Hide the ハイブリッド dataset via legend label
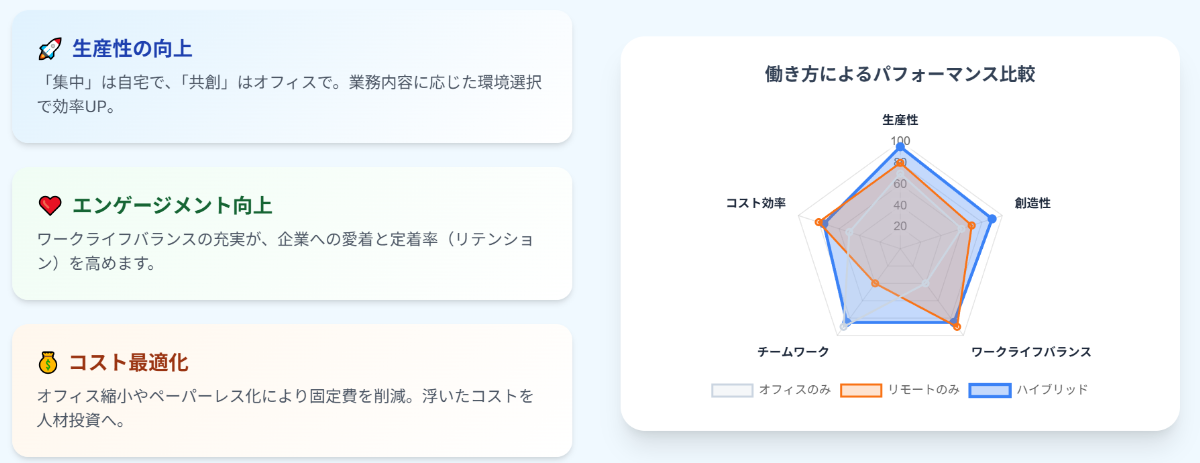This screenshot has width=1200, height=463. [x=1052, y=389]
